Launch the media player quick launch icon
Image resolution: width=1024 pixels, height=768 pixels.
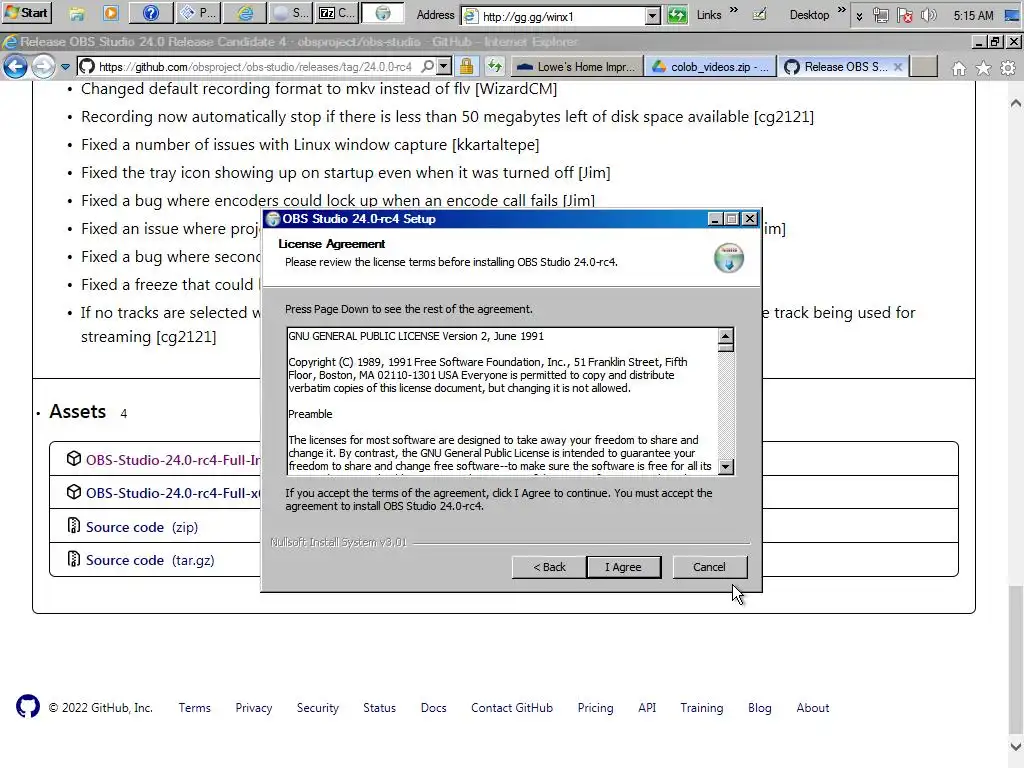coord(111,13)
